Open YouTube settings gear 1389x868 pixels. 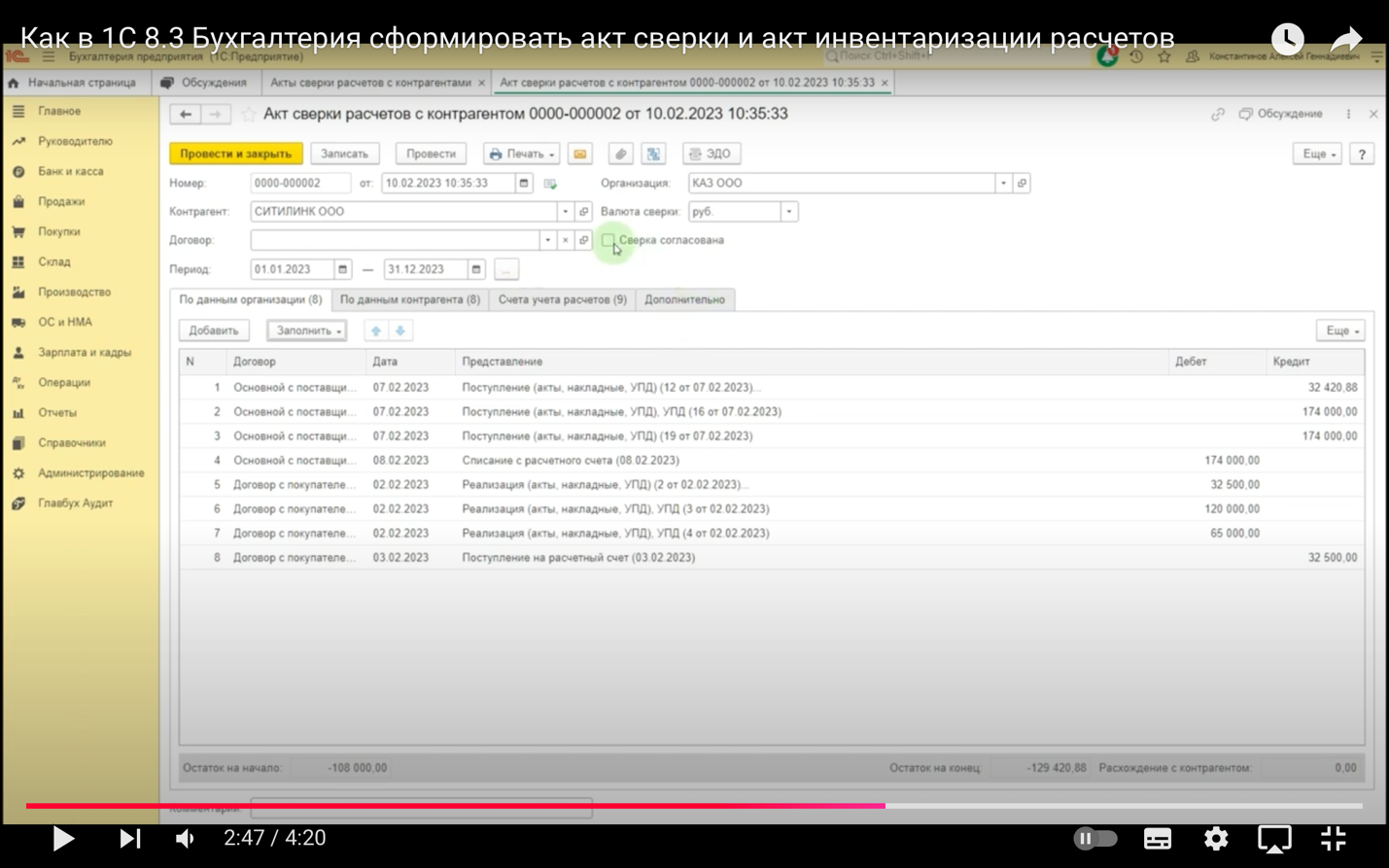click(x=1216, y=838)
